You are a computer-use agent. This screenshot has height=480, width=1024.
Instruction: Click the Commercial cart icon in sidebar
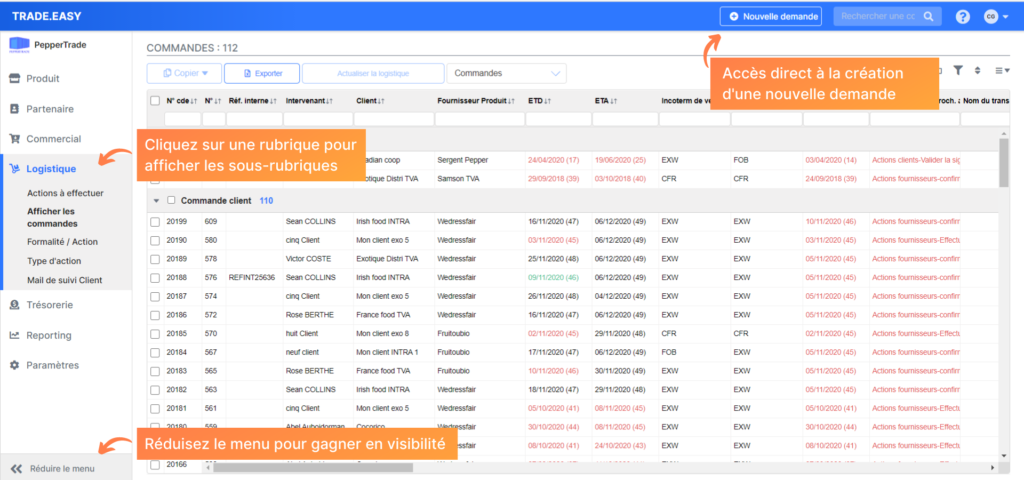tap(14, 139)
